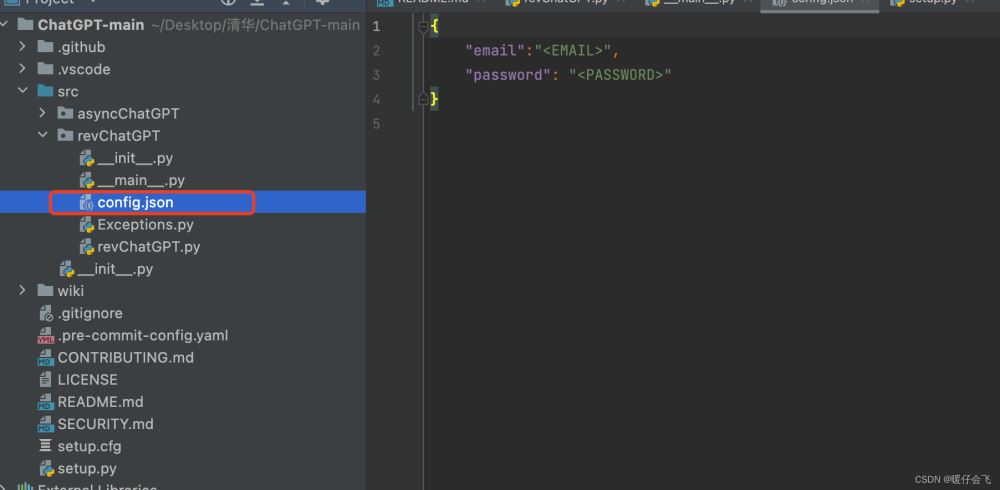Select the .vscode folder name

pyautogui.click(x=84, y=69)
